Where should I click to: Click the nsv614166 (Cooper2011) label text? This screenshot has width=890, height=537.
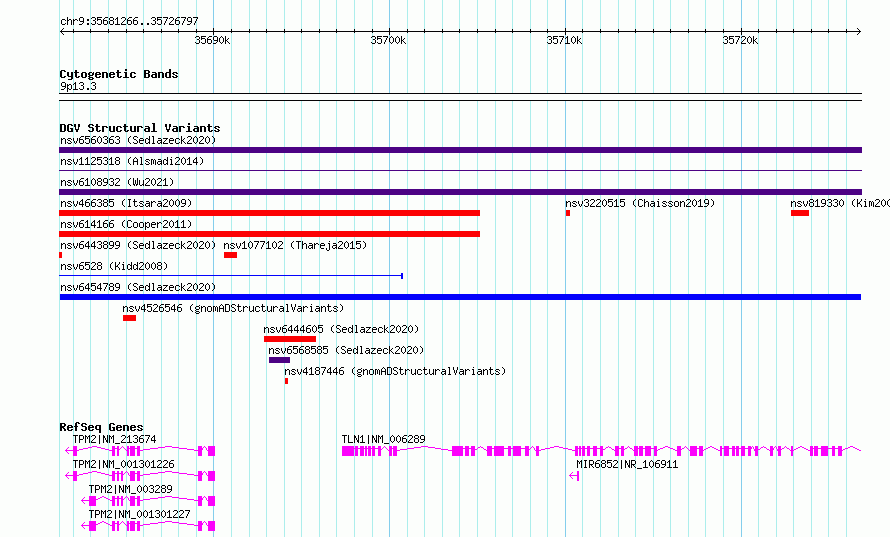tap(126, 224)
